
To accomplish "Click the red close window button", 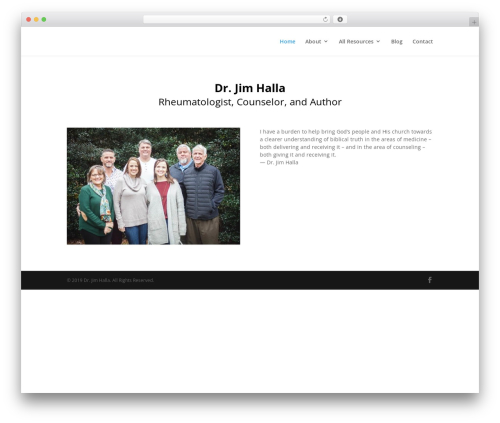I will click(x=29, y=20).
